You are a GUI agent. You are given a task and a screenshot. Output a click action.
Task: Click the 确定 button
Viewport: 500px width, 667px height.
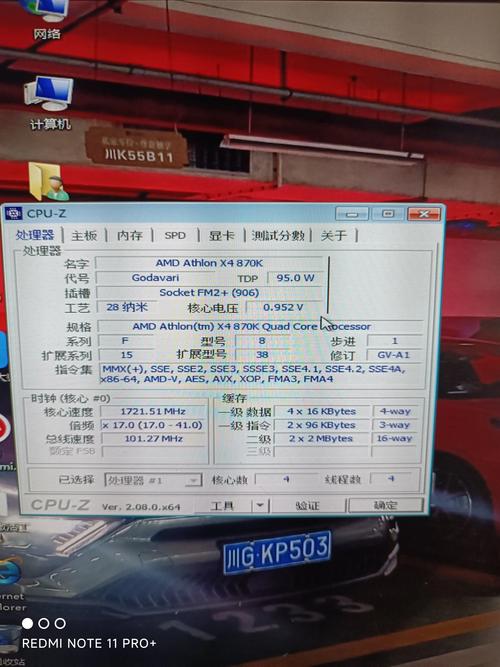click(x=386, y=505)
